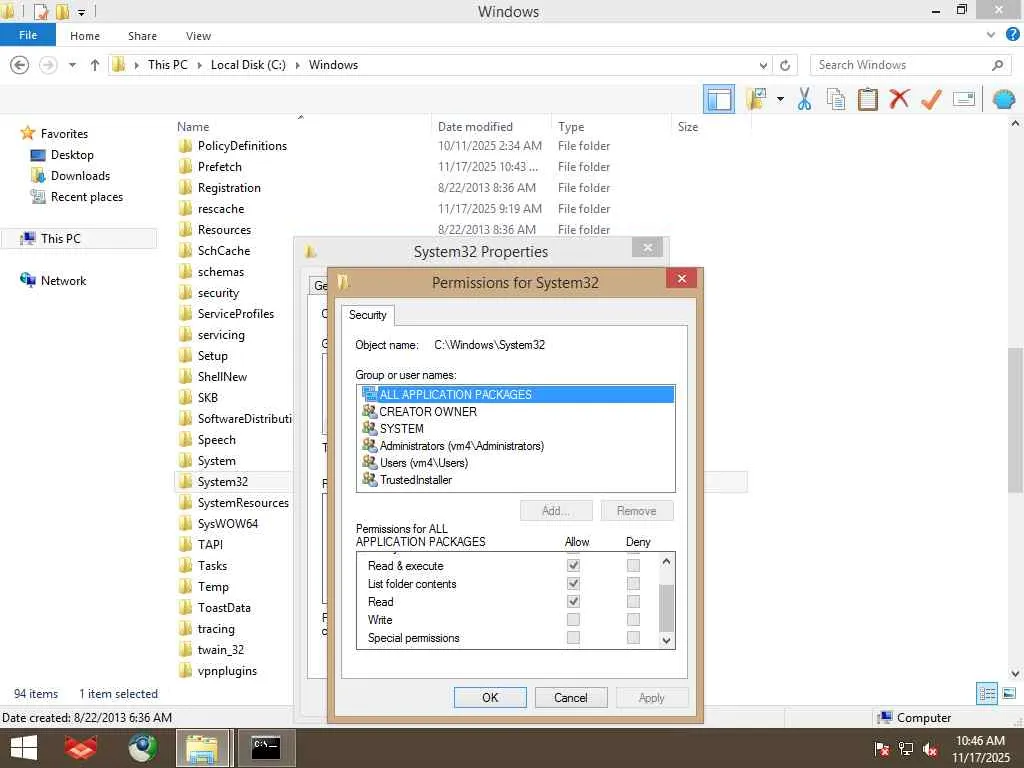
Task: Click the Forward navigation arrow
Action: [48, 65]
